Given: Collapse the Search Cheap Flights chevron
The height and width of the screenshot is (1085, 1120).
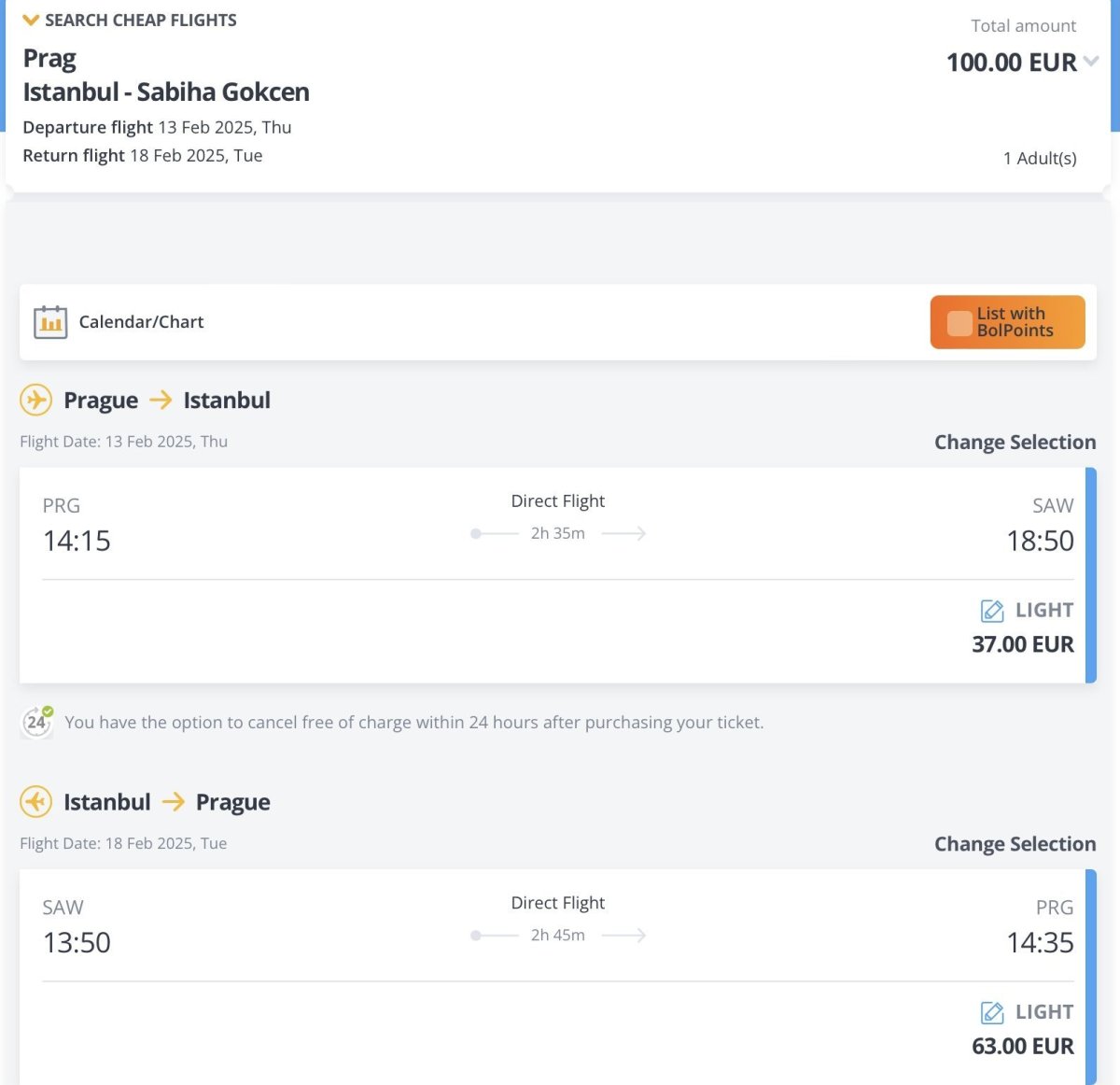Looking at the screenshot, I should coord(31,21).
